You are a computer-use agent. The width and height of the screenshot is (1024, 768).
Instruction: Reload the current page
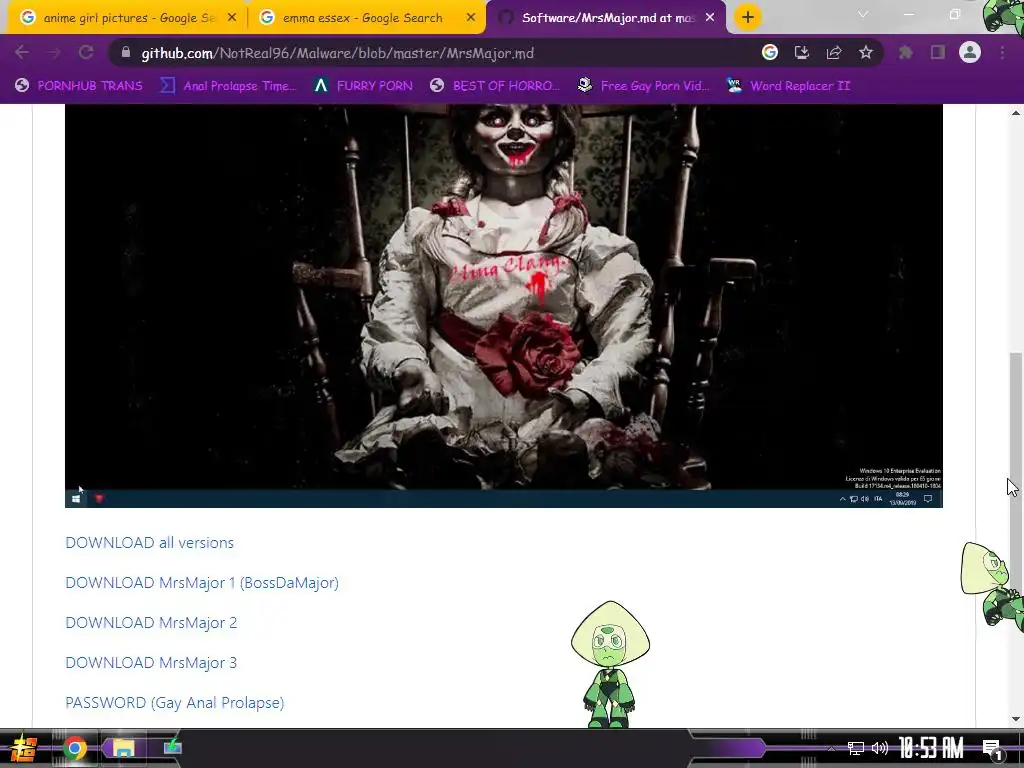click(86, 52)
